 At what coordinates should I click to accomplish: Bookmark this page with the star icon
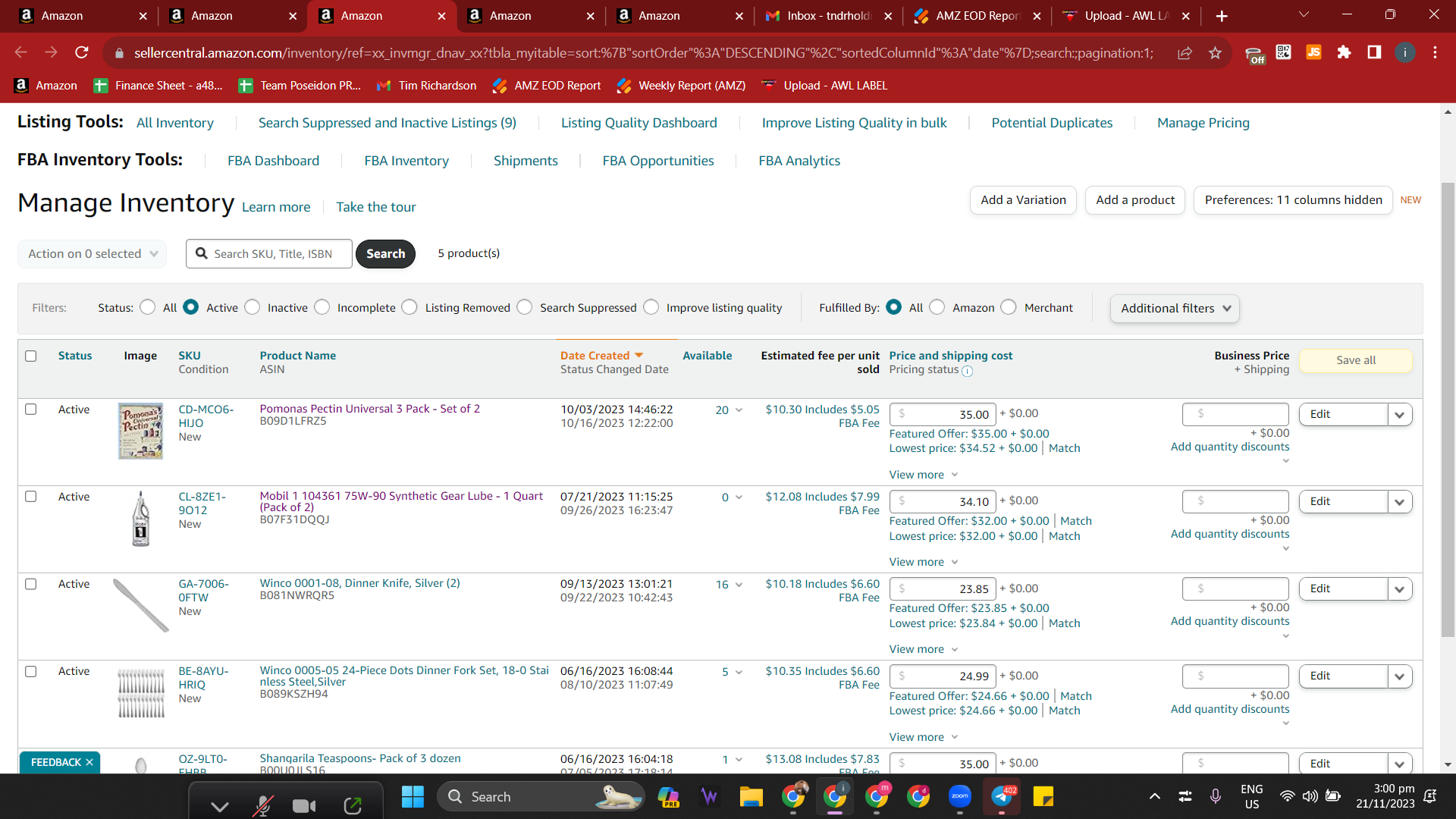1215,52
